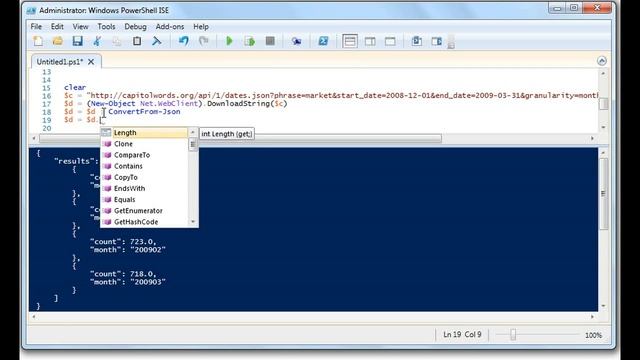
Task: Click the grayed-out Copy icon
Action: pyautogui.click(x=117, y=41)
